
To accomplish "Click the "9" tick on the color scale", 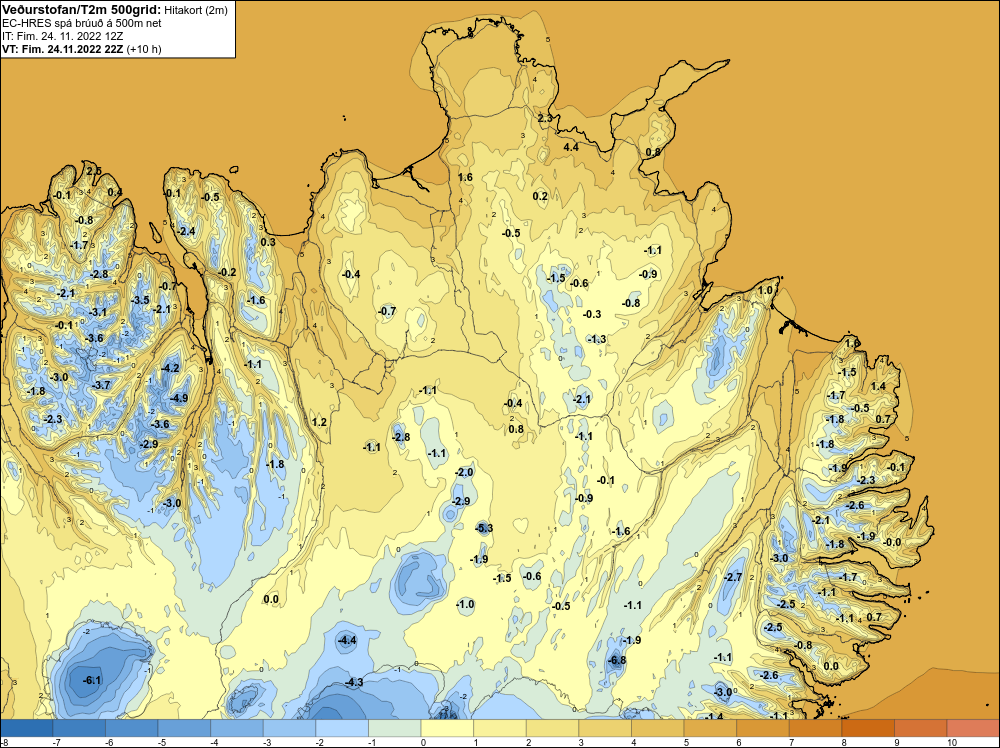I will point(897,742).
